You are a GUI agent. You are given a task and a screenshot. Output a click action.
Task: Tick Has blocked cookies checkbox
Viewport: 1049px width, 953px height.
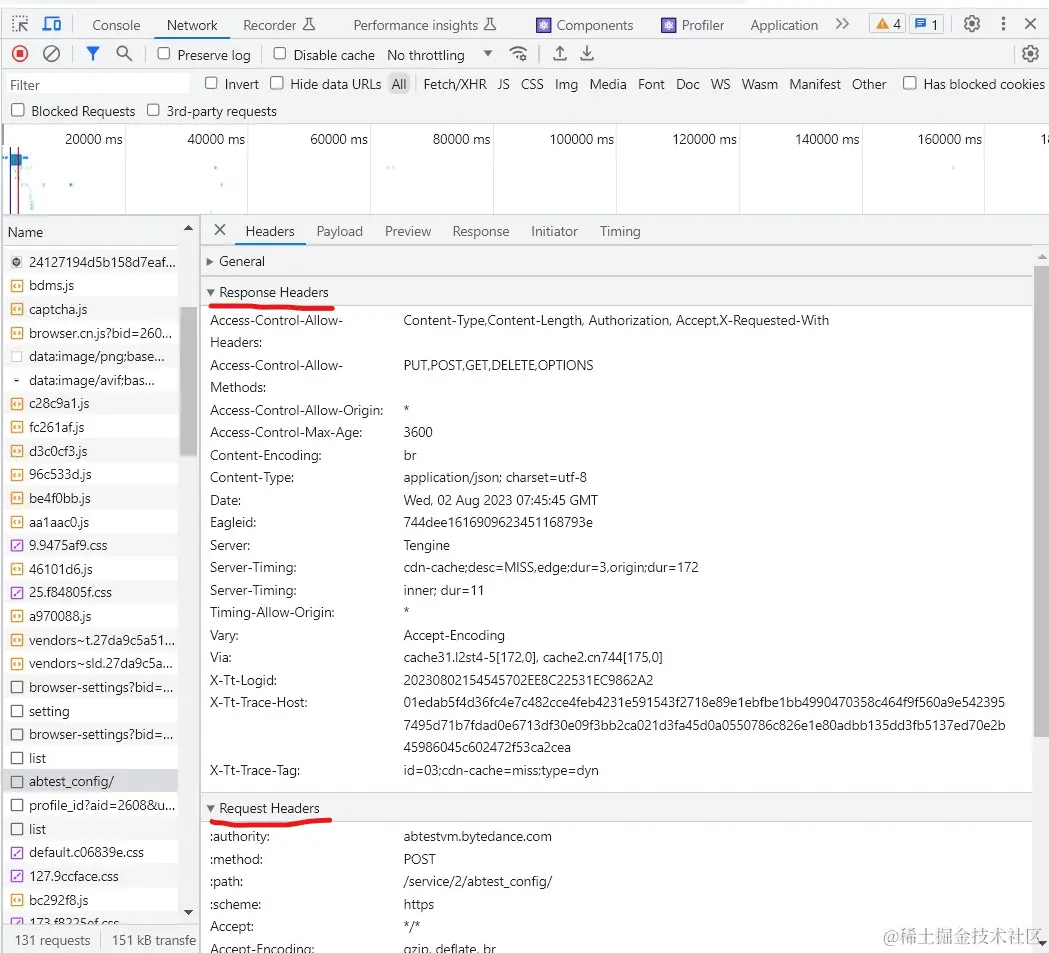tap(909, 83)
